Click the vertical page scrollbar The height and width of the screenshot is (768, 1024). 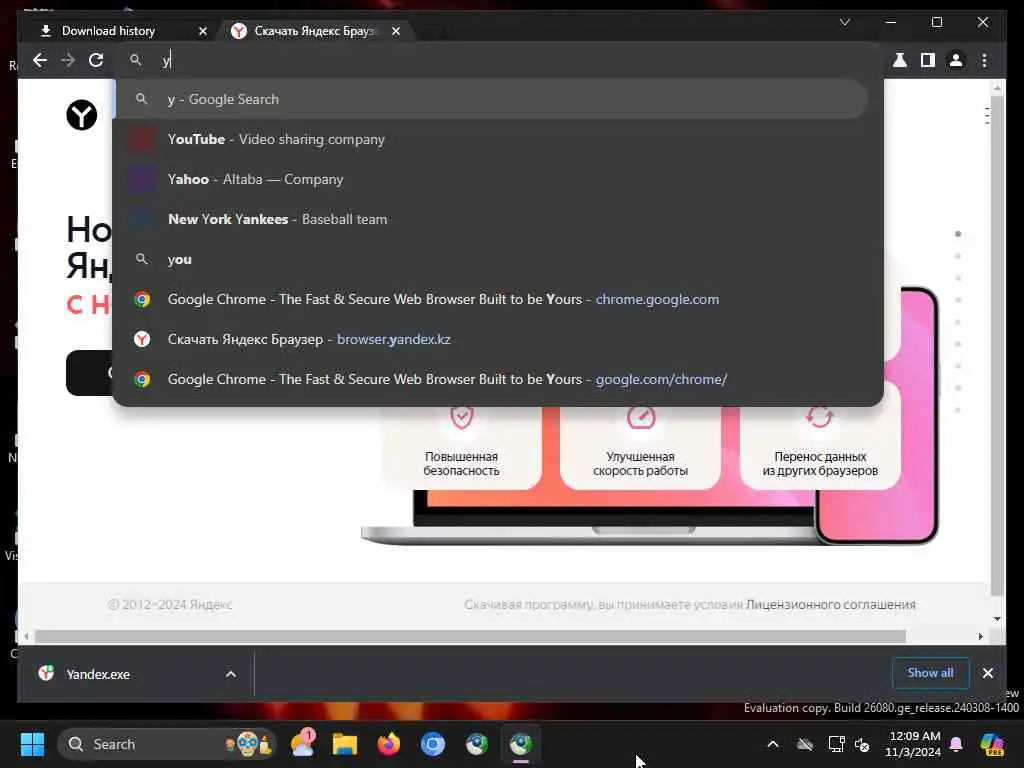pos(997,346)
